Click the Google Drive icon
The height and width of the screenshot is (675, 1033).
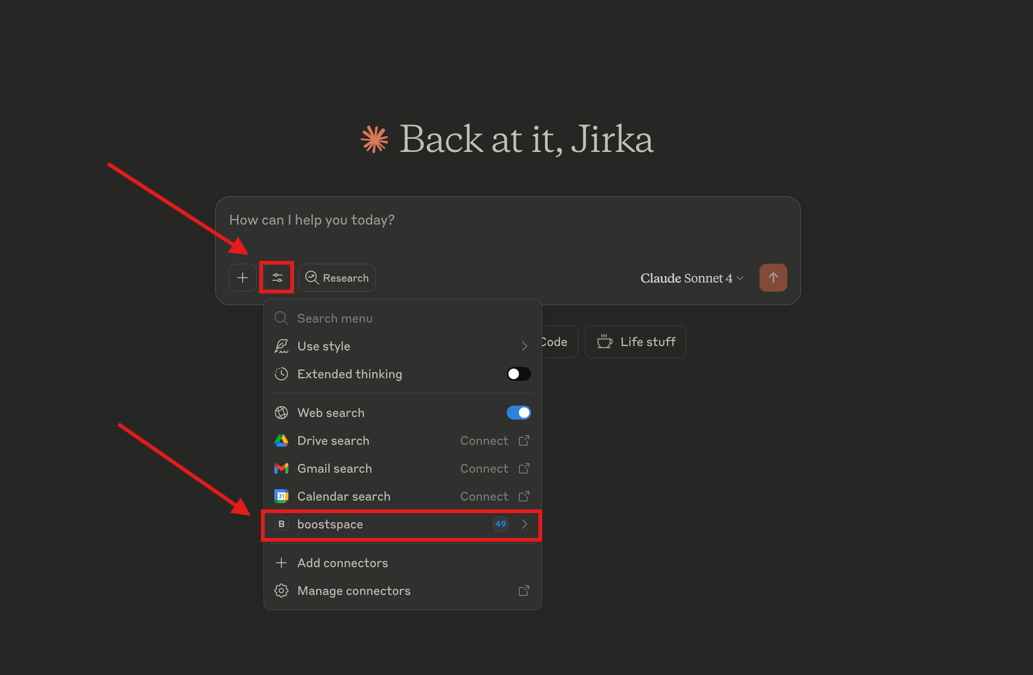pyautogui.click(x=281, y=441)
